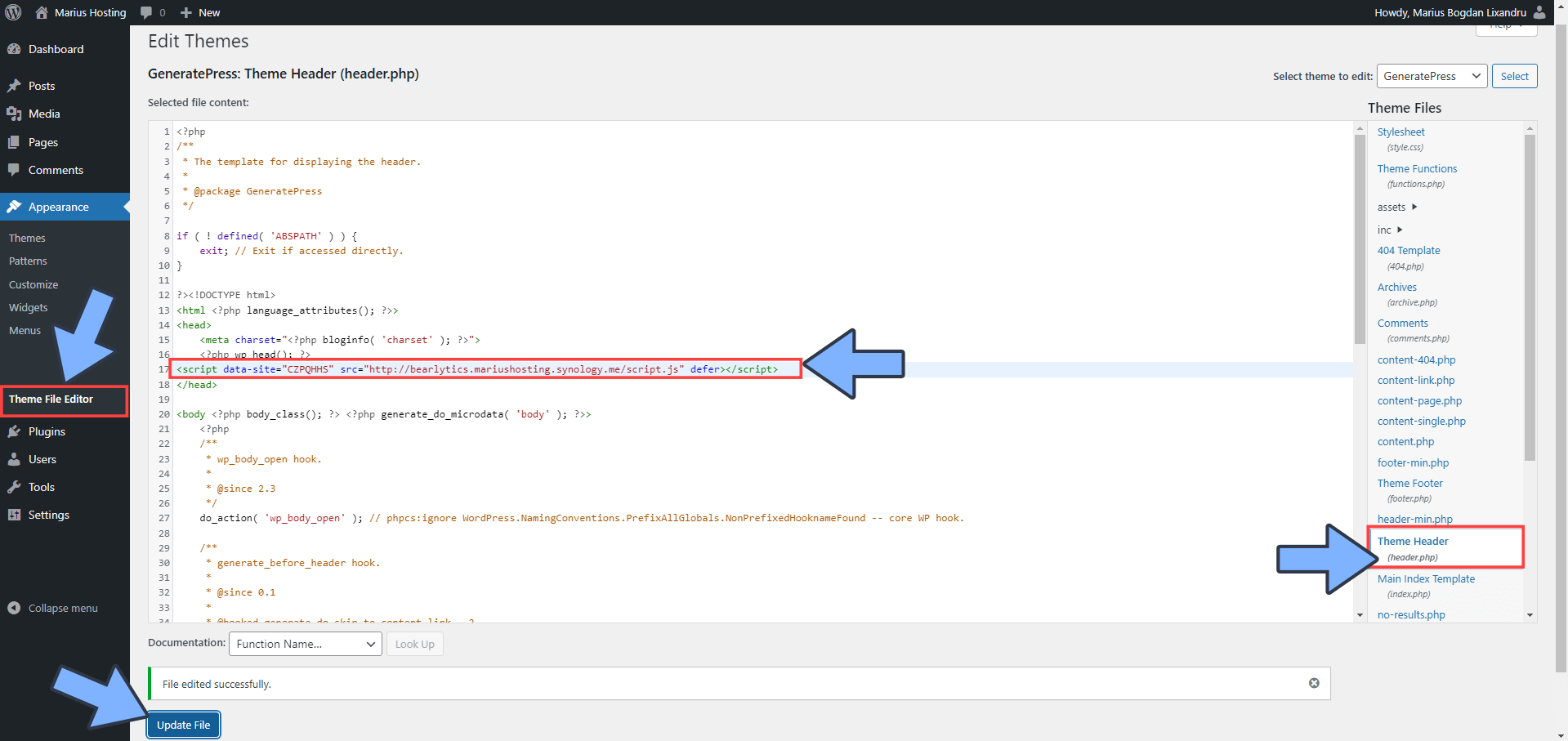This screenshot has width=1568, height=741.
Task: Open Patterns submenu item
Action: [x=28, y=261]
